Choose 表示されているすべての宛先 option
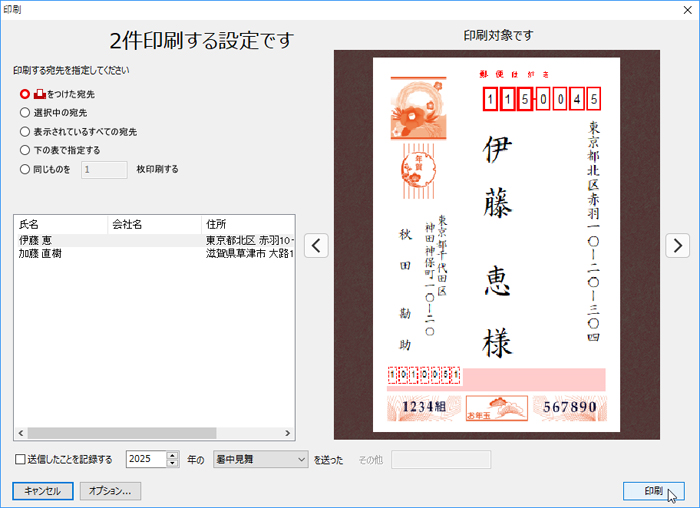Screen dimensions: 700x508 25,131
